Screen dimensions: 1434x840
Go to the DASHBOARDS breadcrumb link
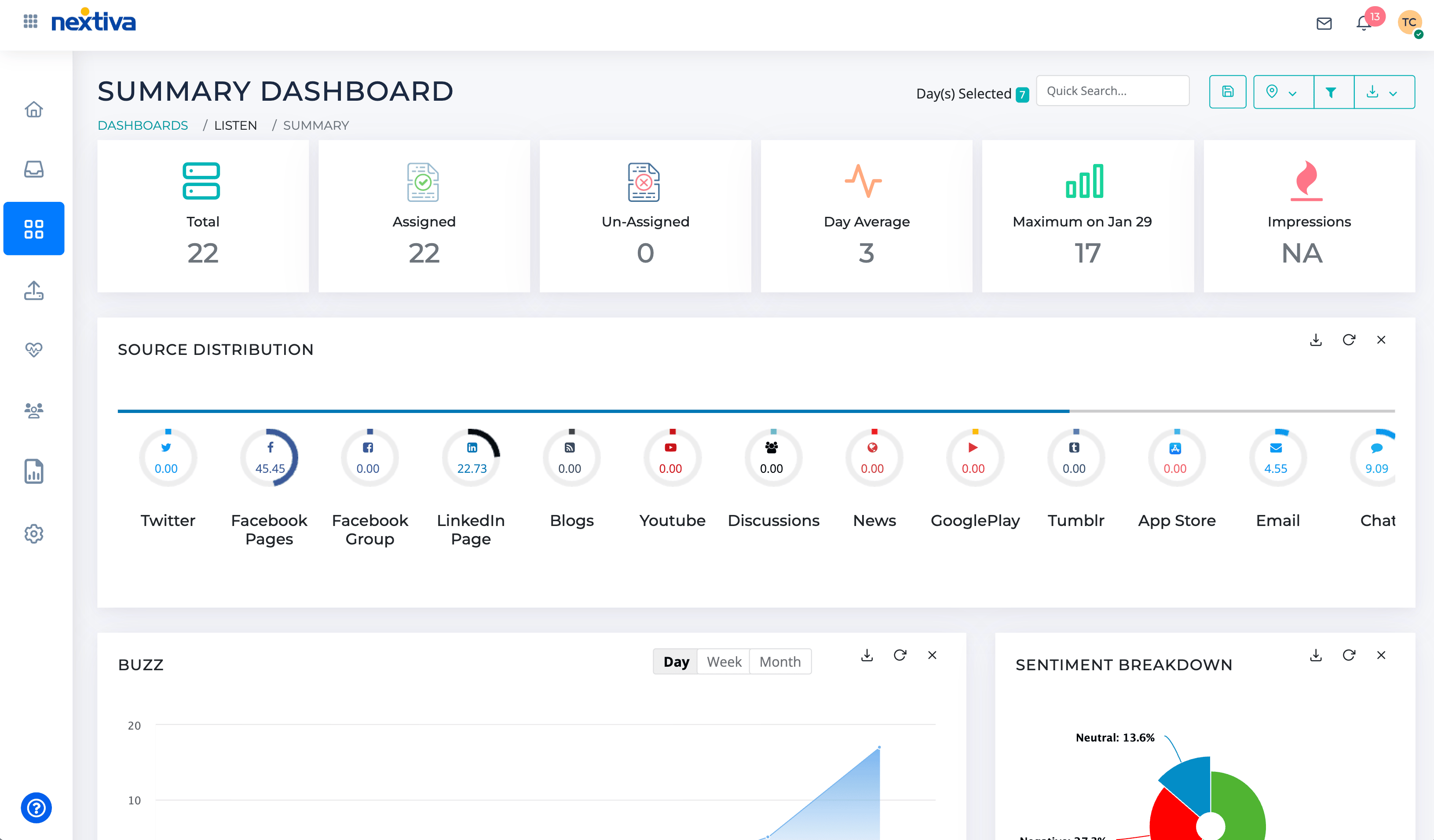click(143, 125)
